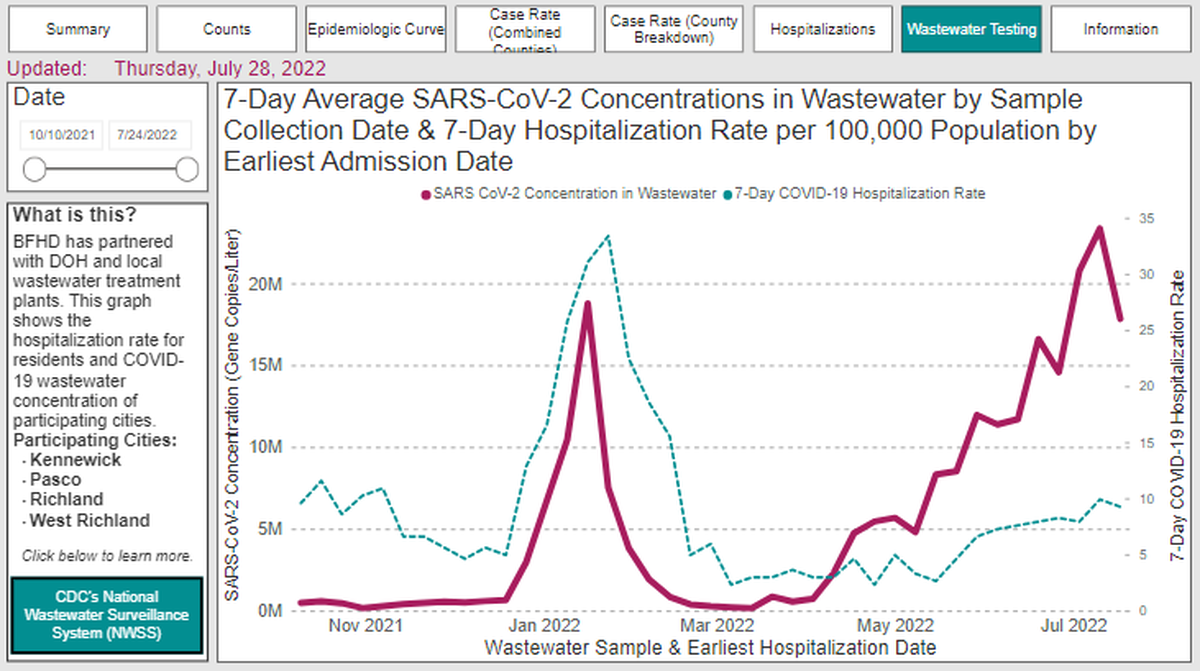Toggle 7-Day COVID-19 Hospitalization Rate legend entry
1200x671 pixels.
click(x=854, y=194)
